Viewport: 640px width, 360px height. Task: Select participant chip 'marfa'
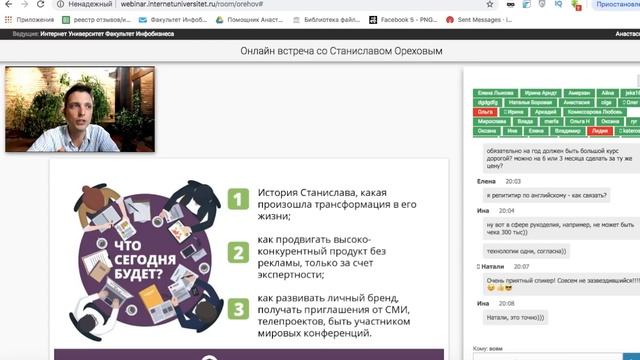(x=551, y=121)
